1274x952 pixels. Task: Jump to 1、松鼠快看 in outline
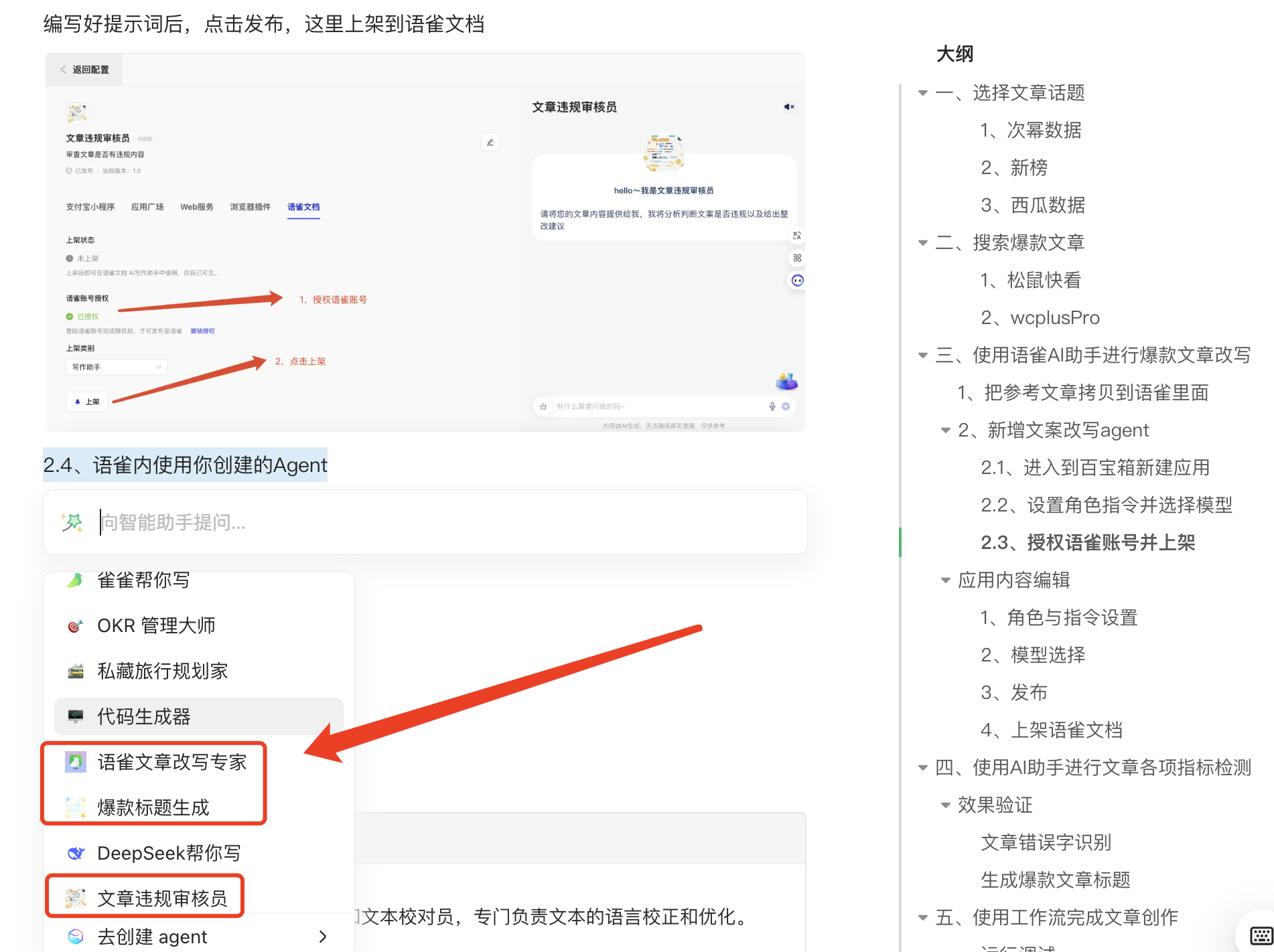coord(1031,281)
